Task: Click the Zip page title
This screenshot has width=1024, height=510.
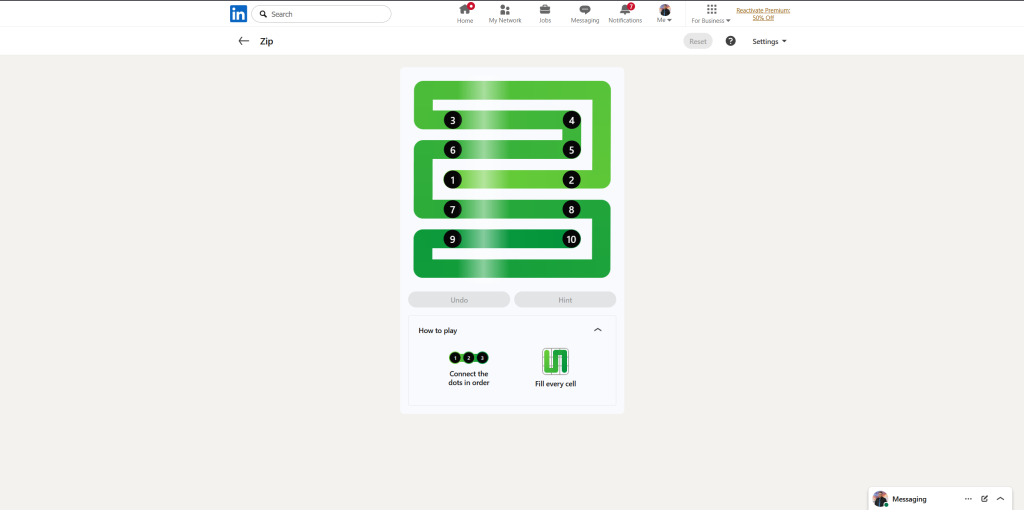Action: pyautogui.click(x=266, y=41)
